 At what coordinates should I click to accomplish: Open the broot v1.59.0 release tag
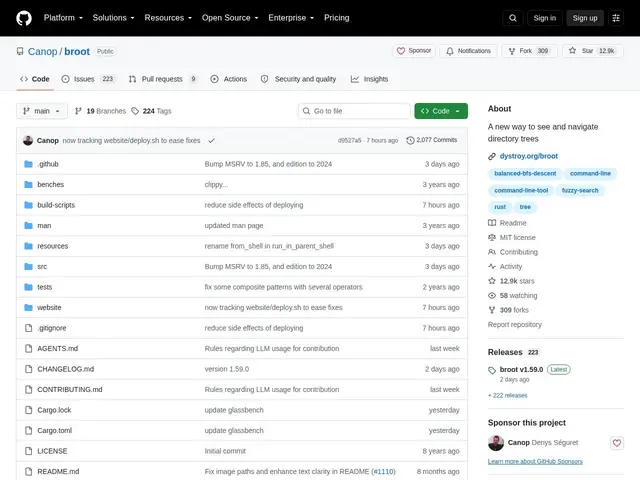point(521,369)
